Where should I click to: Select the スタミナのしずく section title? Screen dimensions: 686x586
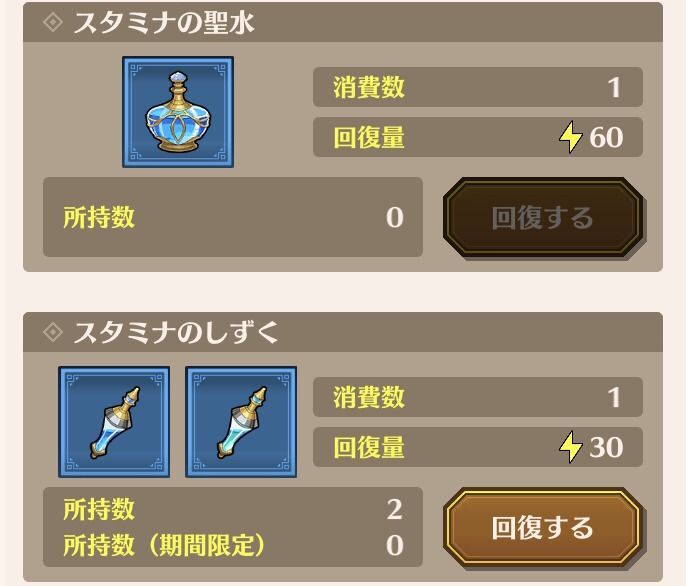[x=175, y=332]
